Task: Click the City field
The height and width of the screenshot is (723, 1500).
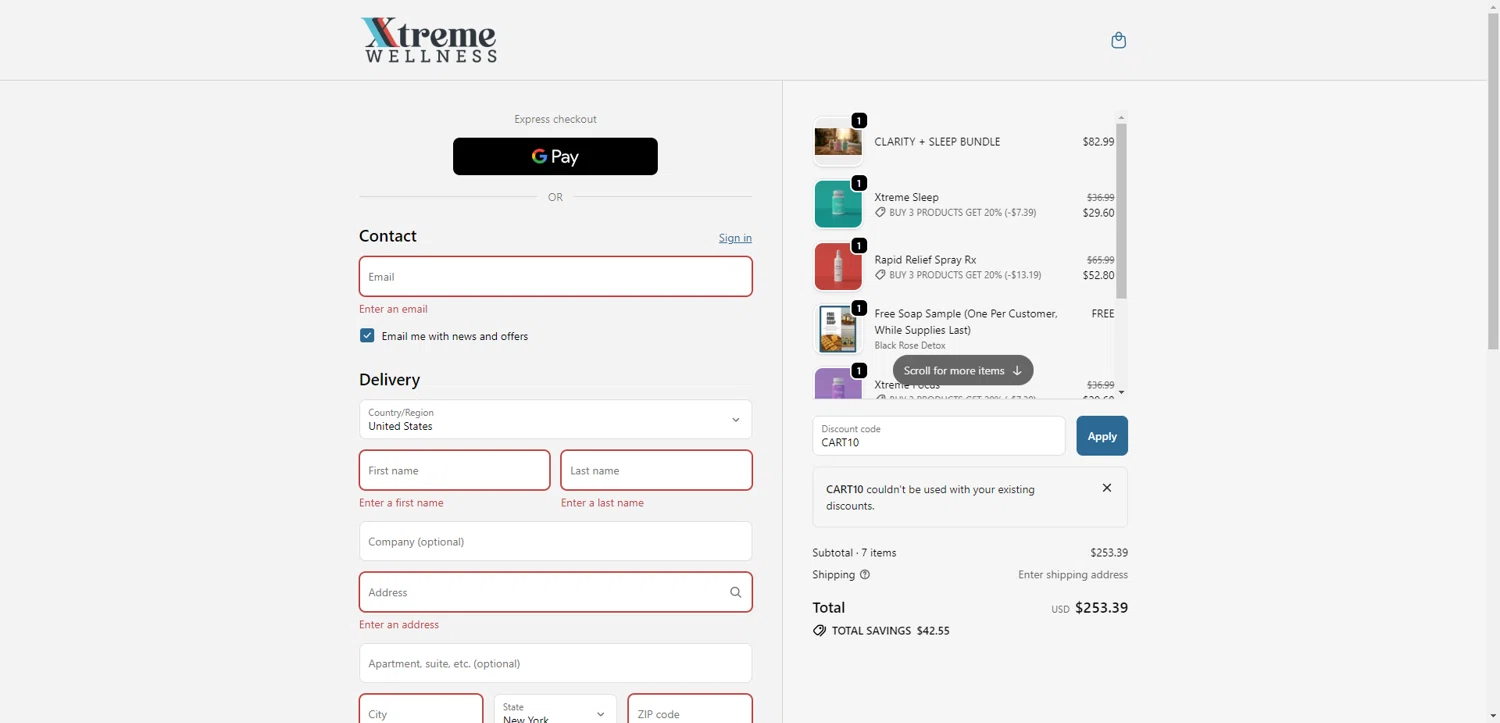Action: (x=421, y=709)
